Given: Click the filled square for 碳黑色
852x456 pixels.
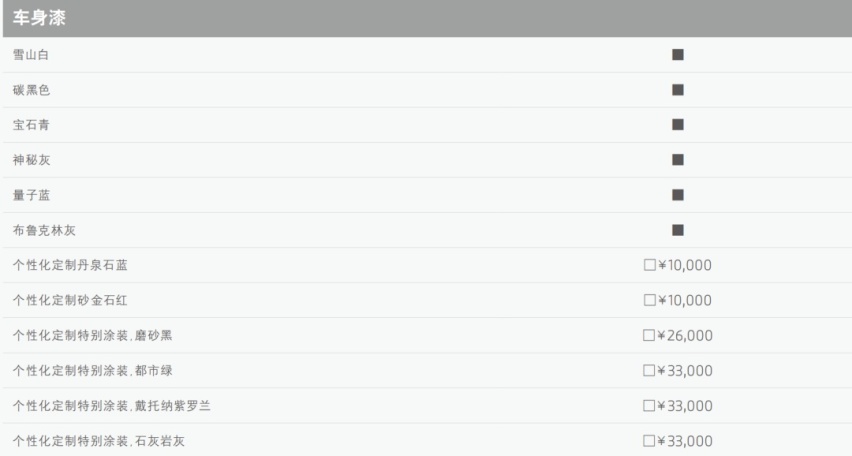Looking at the screenshot, I should point(678,90).
